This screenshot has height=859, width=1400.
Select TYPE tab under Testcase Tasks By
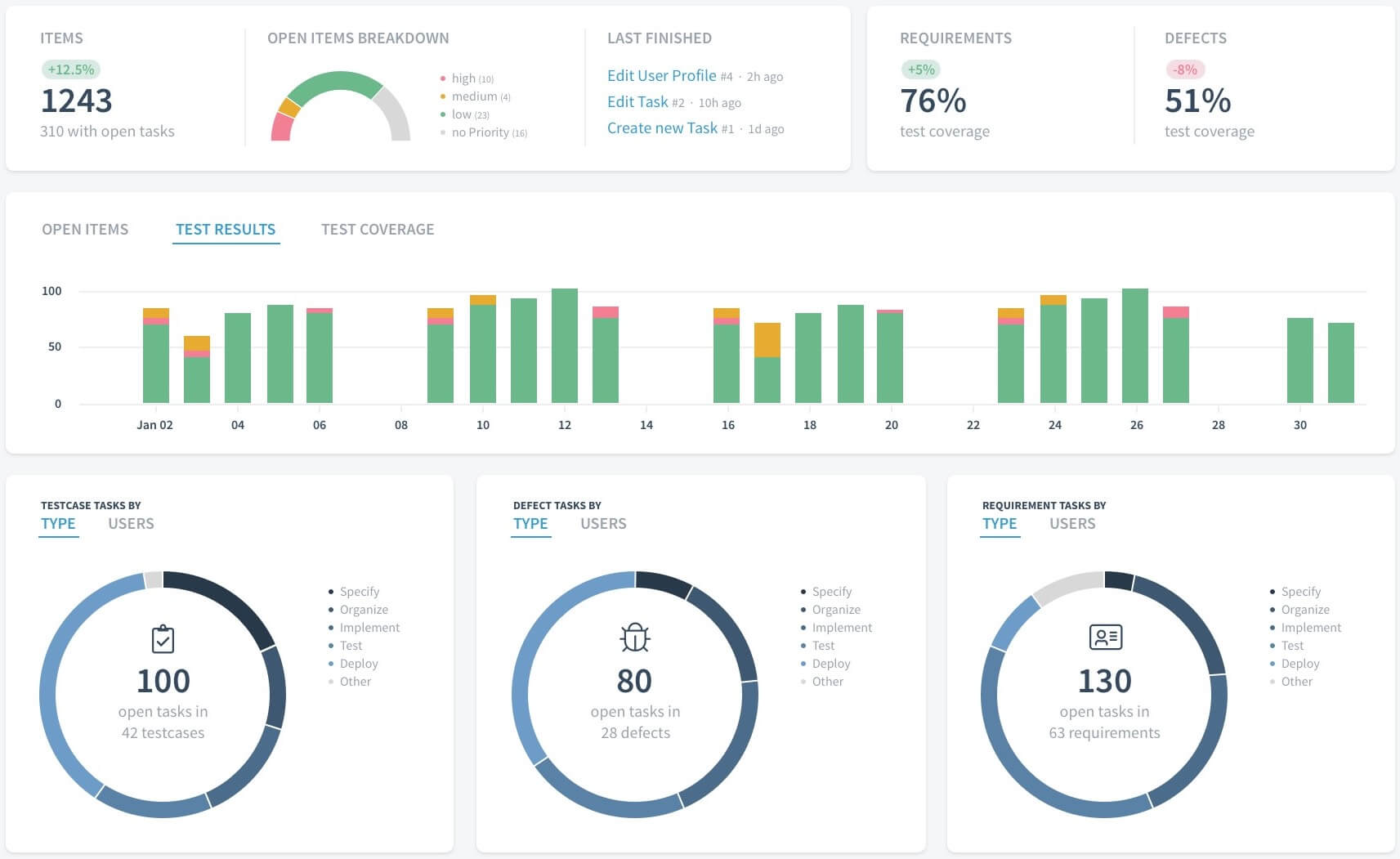coord(58,524)
